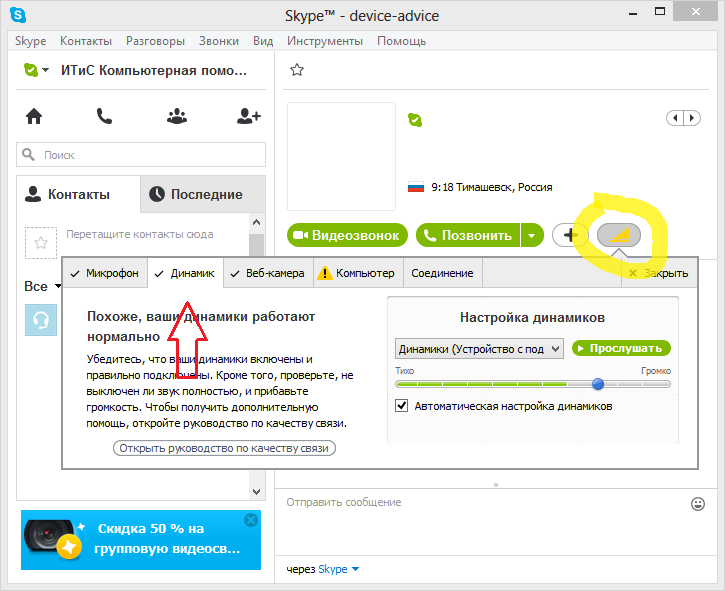Click the Skype logo in title bar
This screenshot has width=725, height=591.
(18, 15)
